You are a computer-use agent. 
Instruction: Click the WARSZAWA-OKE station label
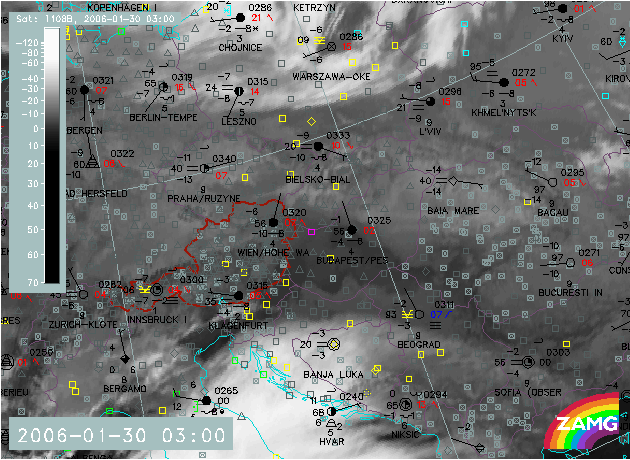pyautogui.click(x=331, y=76)
